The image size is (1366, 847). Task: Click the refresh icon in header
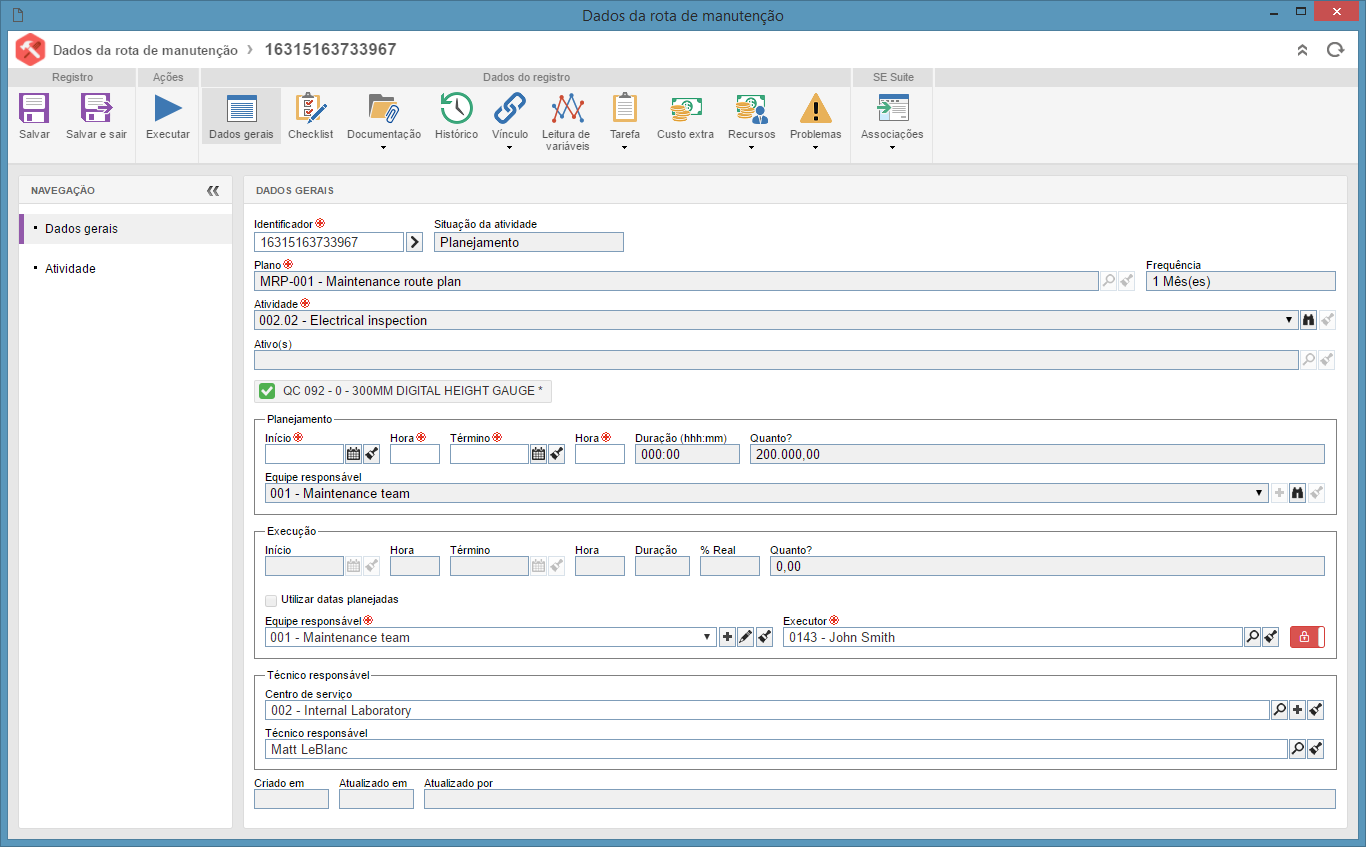(1335, 49)
